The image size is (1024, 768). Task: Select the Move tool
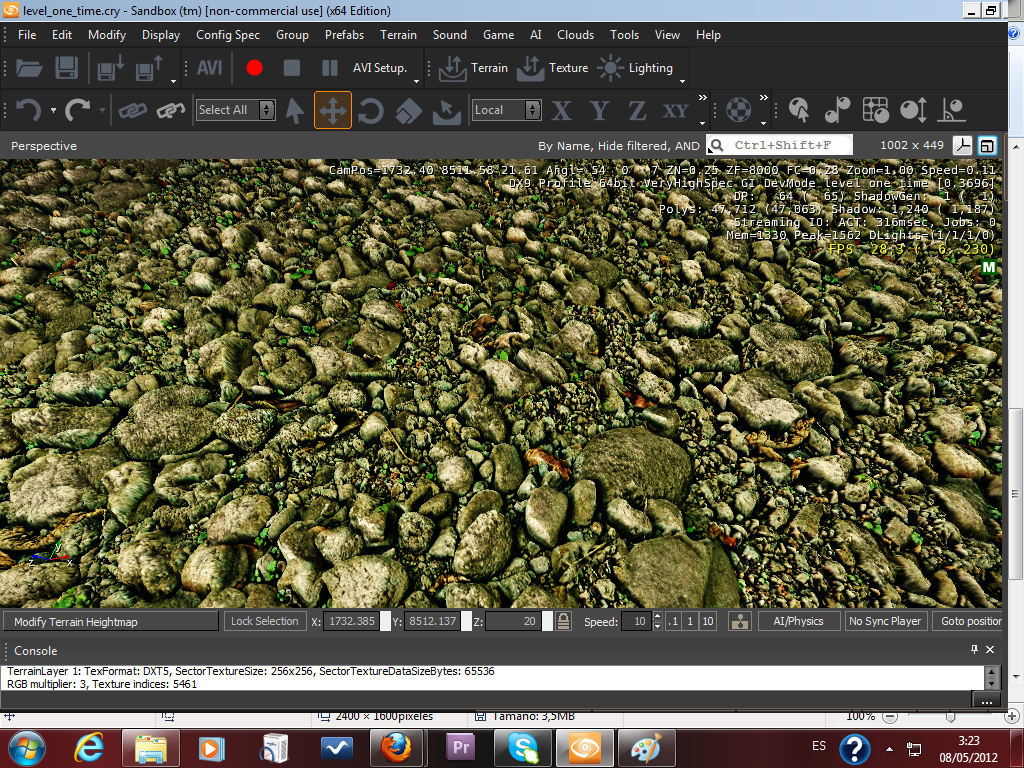(332, 110)
